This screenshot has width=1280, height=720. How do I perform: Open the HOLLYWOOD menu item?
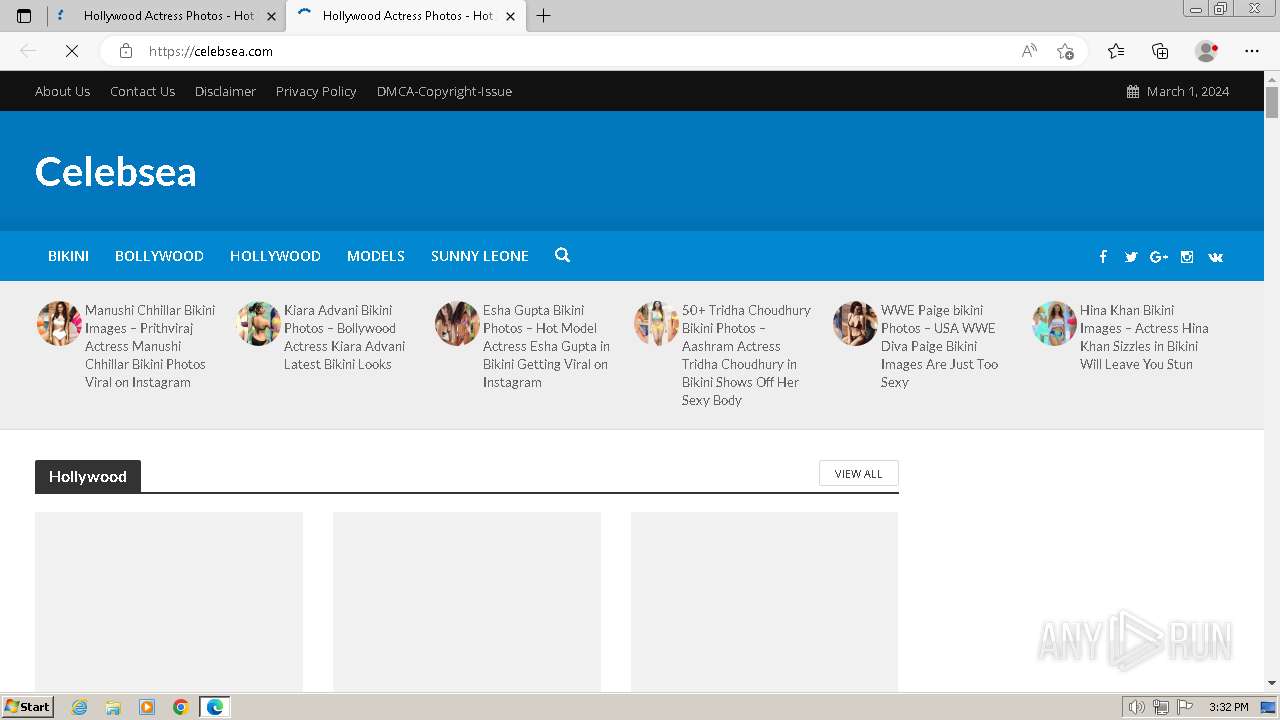tap(275, 256)
